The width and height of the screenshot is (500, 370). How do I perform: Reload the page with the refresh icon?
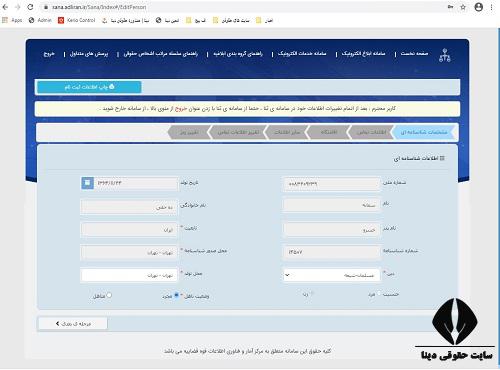(x=30, y=7)
